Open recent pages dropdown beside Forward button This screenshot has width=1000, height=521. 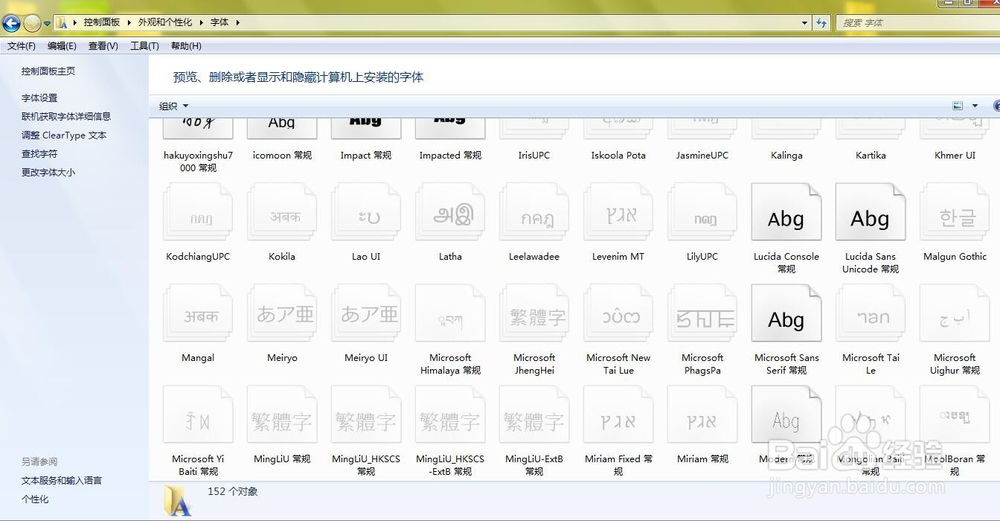(x=47, y=24)
